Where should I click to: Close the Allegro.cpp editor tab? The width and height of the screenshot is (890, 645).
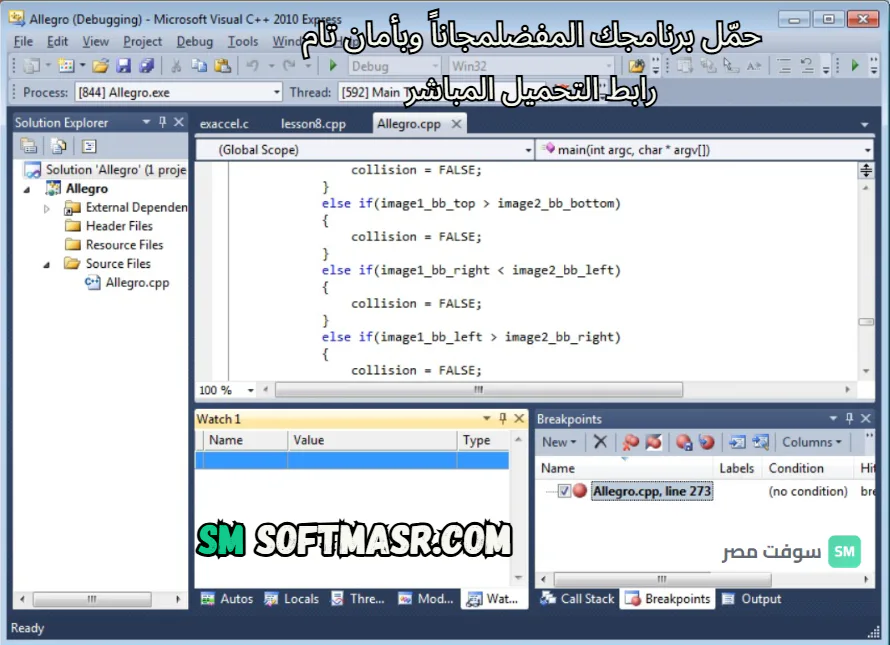(456, 124)
